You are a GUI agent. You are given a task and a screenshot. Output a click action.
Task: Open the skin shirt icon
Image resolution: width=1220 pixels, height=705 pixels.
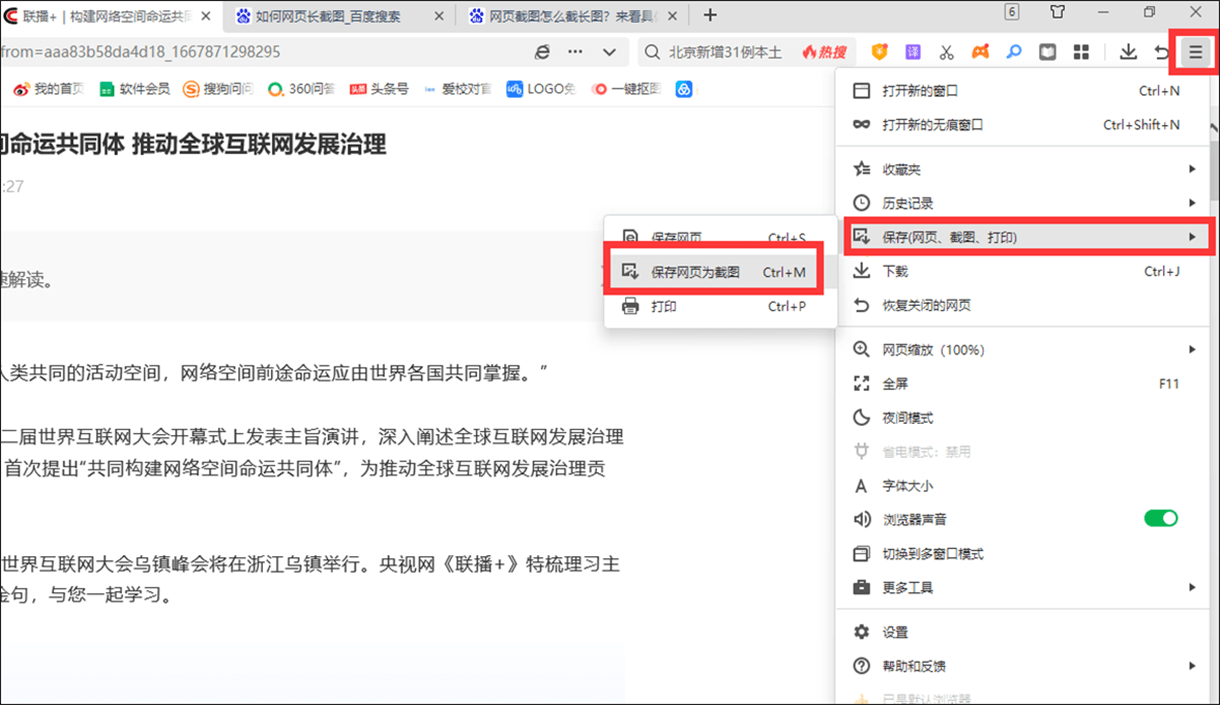pos(1057,13)
